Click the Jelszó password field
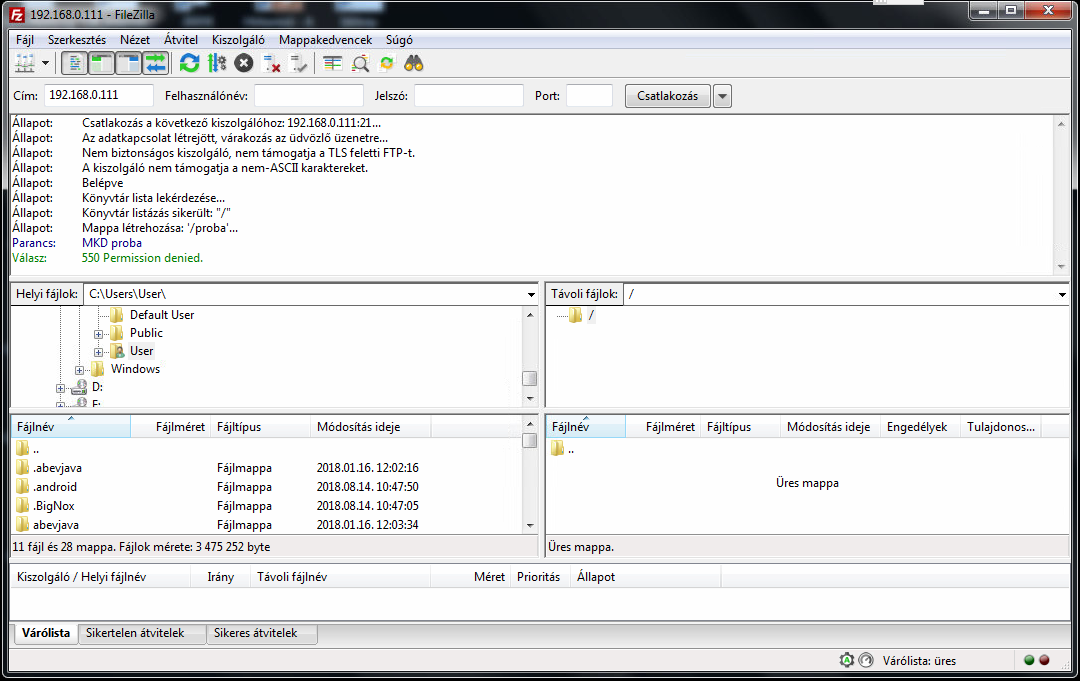The width and height of the screenshot is (1080, 681). (468, 96)
